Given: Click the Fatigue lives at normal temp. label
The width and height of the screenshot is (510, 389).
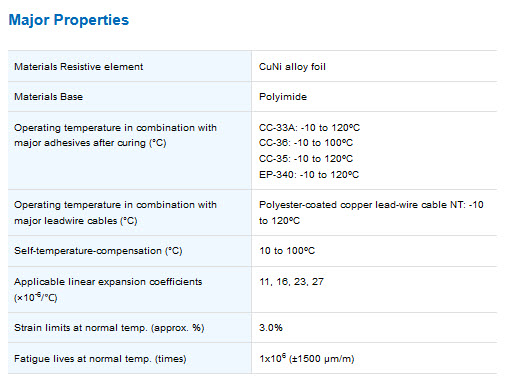Looking at the screenshot, I should point(100,359).
